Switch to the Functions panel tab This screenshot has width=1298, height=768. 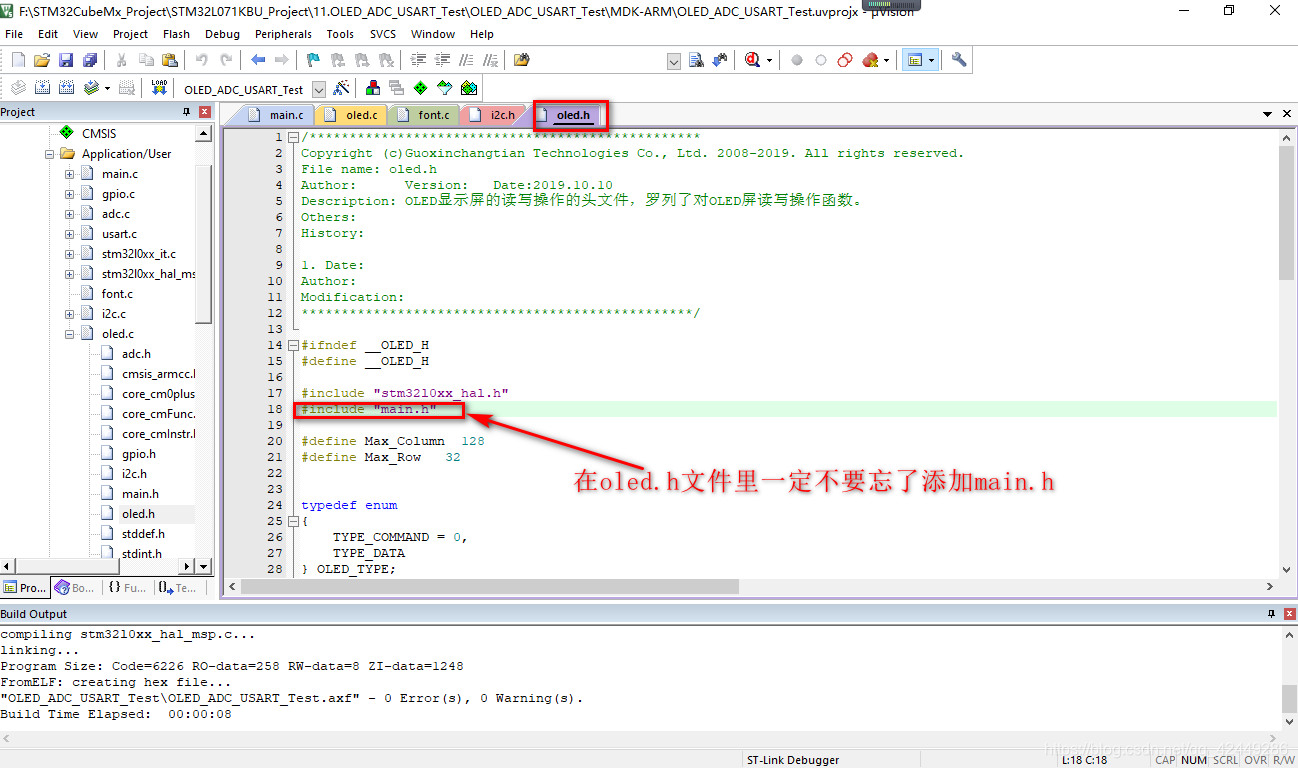coord(127,588)
